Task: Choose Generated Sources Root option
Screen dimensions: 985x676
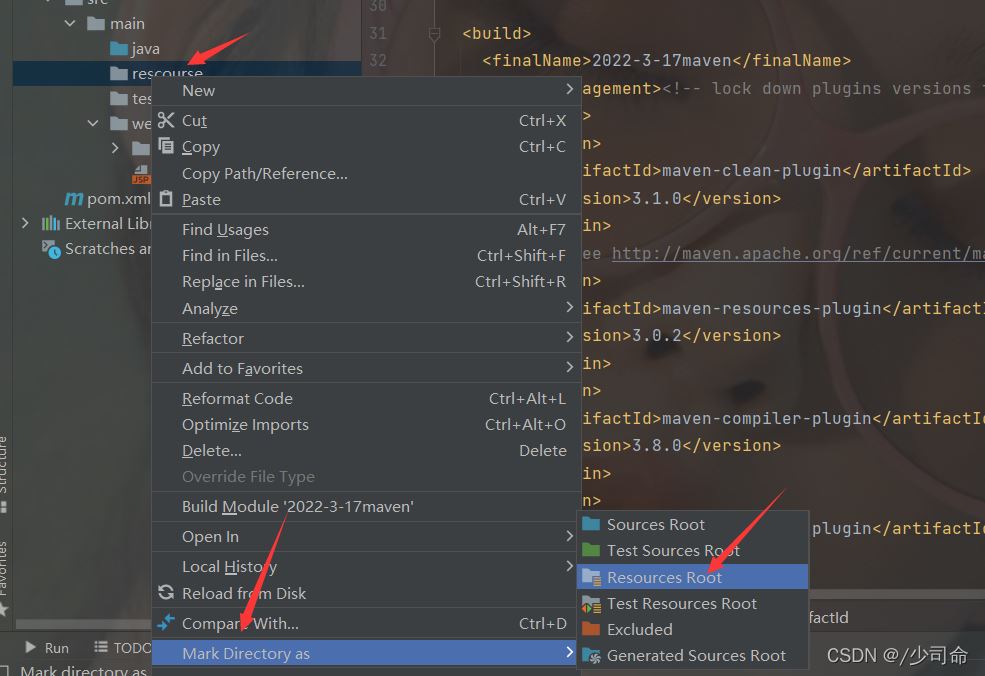Action: pos(692,655)
